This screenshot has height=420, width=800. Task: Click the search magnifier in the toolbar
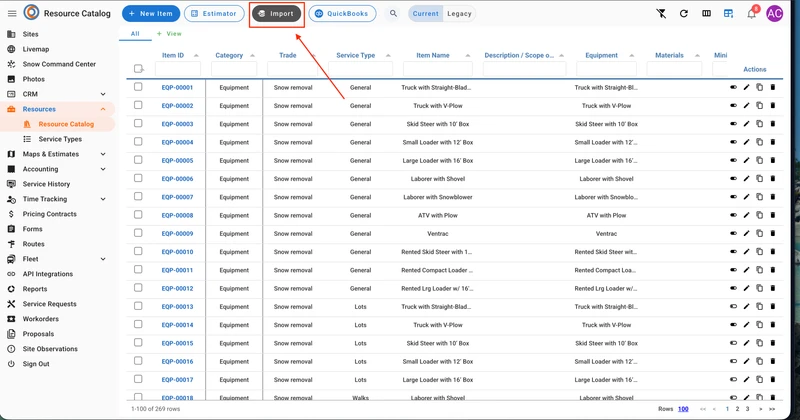393,14
